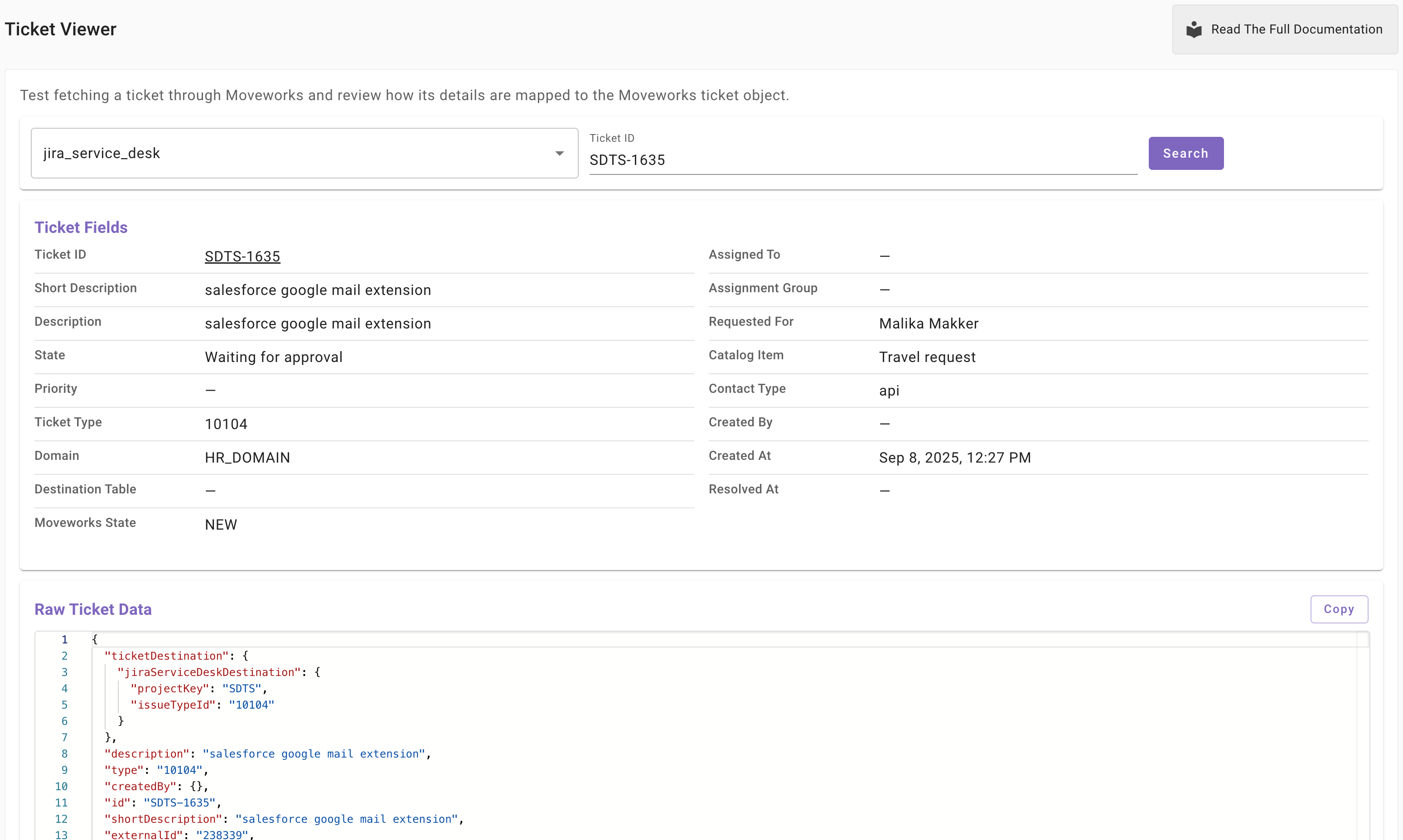Click the Malika Makker requested-for value
Image resolution: width=1403 pixels, height=840 pixels.
click(929, 324)
